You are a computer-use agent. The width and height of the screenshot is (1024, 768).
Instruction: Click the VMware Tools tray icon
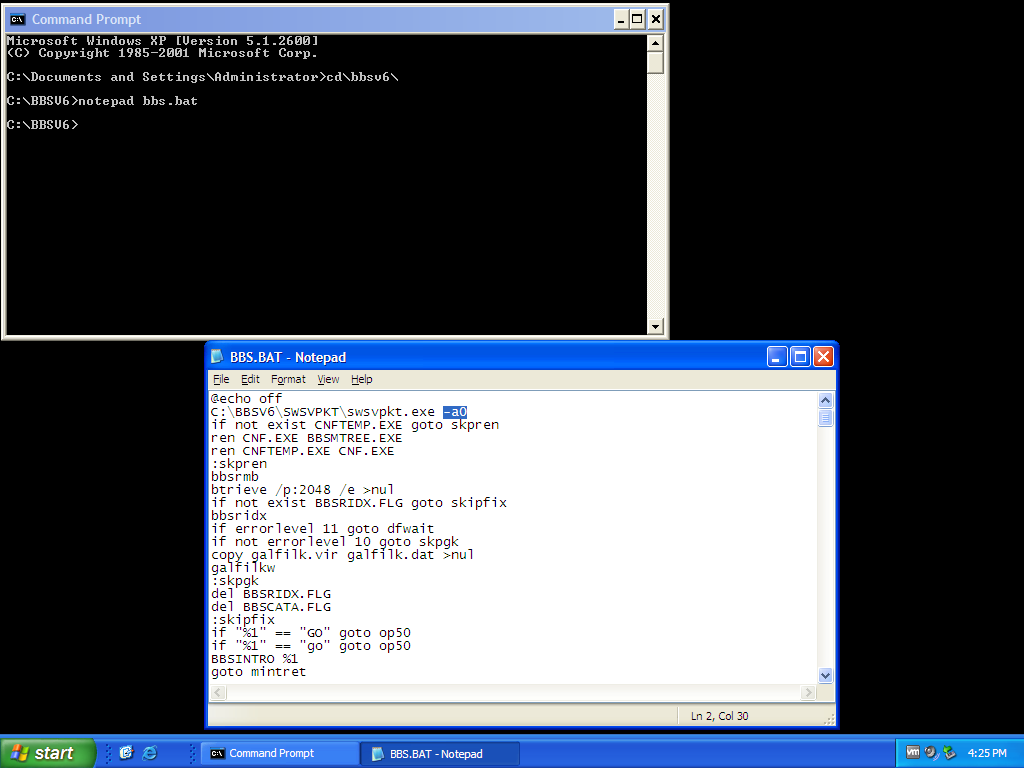click(913, 753)
